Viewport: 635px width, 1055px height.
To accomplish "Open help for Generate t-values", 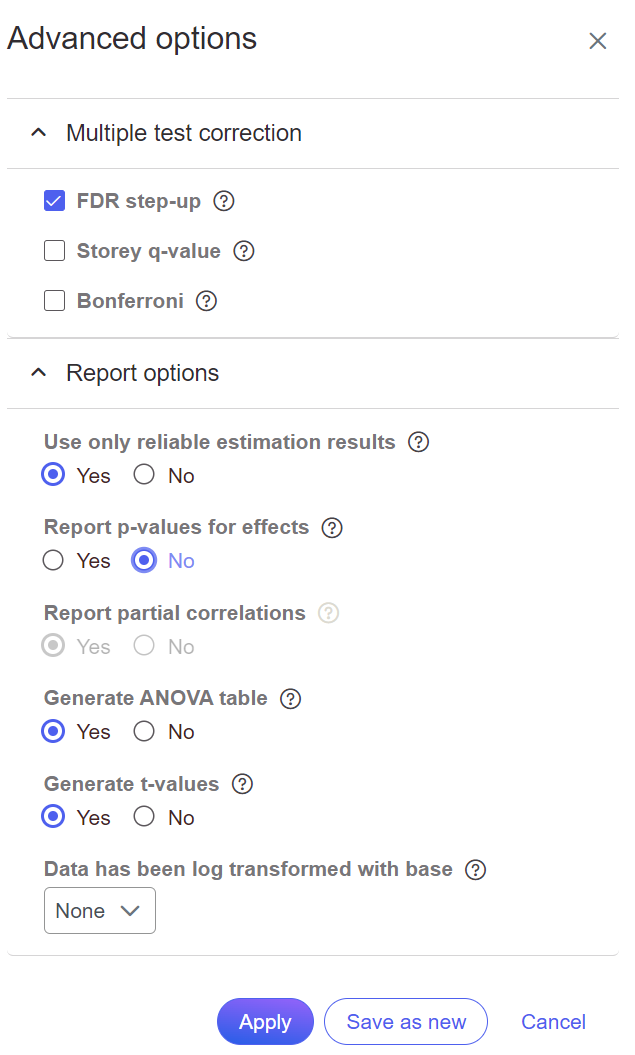I will click(x=242, y=784).
